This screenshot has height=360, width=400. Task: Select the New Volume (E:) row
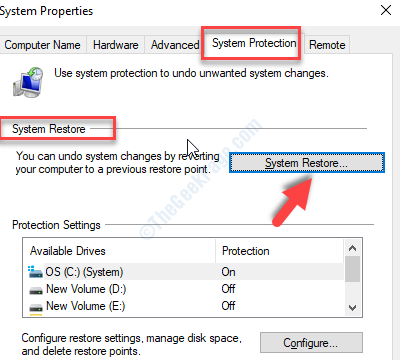pyautogui.click(x=184, y=306)
